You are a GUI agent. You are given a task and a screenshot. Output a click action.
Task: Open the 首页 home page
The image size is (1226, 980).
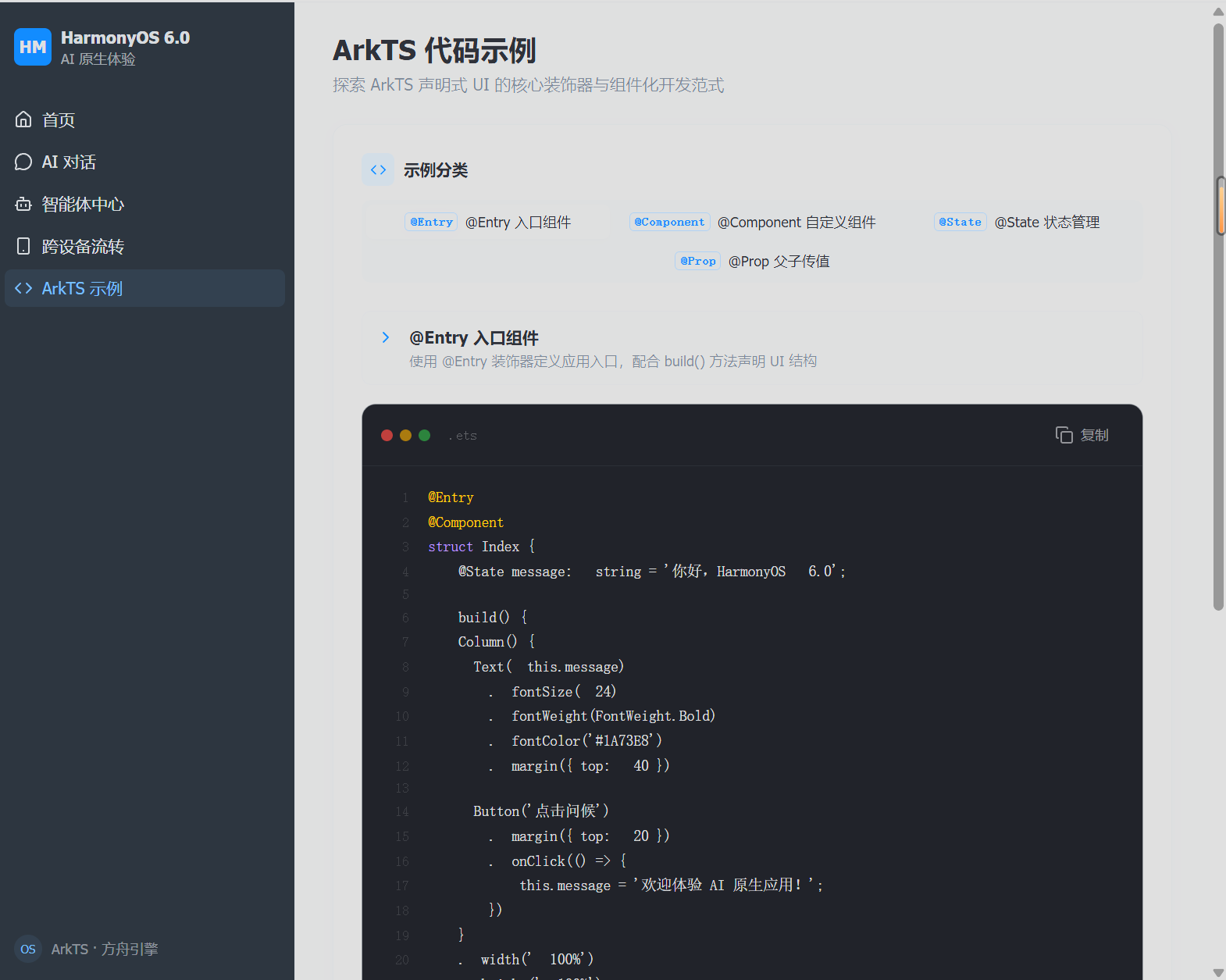pos(144,119)
